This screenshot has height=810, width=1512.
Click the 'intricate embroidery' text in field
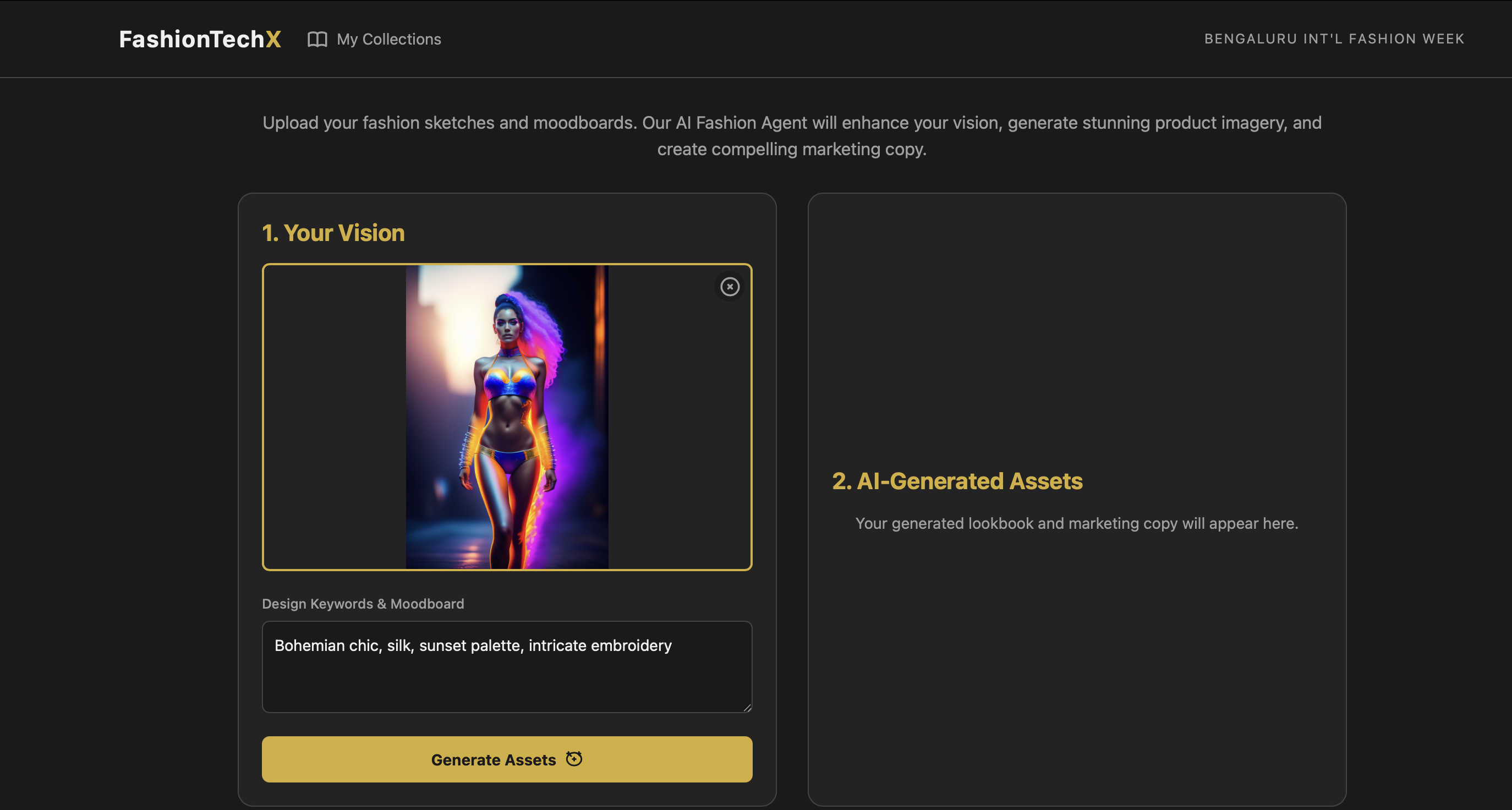(600, 645)
